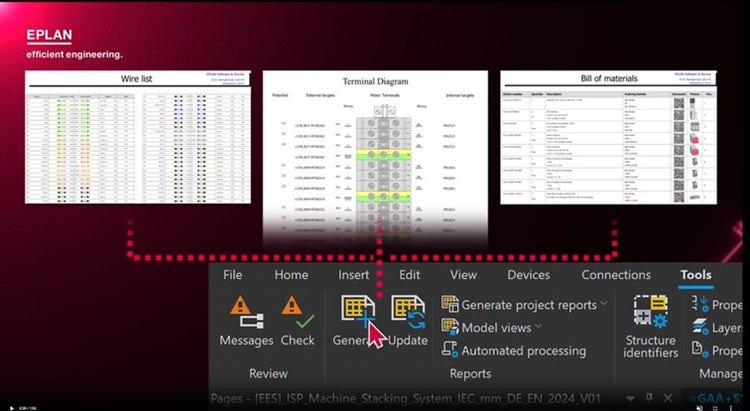Close the Pages navigator panel
Viewport: 750px width, 411px height.
pyautogui.click(x=668, y=398)
